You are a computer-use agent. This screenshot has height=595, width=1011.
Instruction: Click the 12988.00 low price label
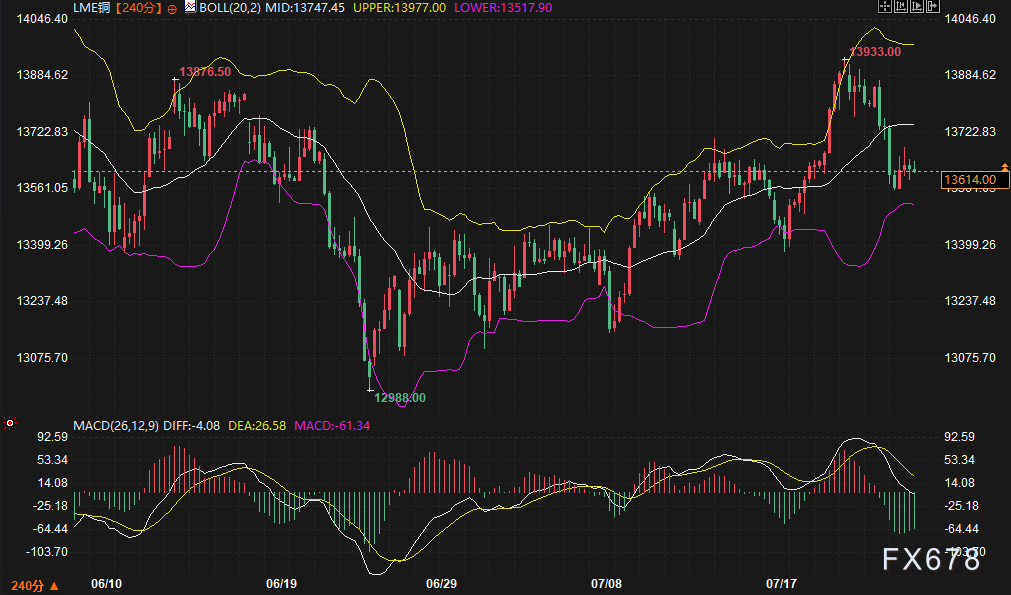[400, 398]
